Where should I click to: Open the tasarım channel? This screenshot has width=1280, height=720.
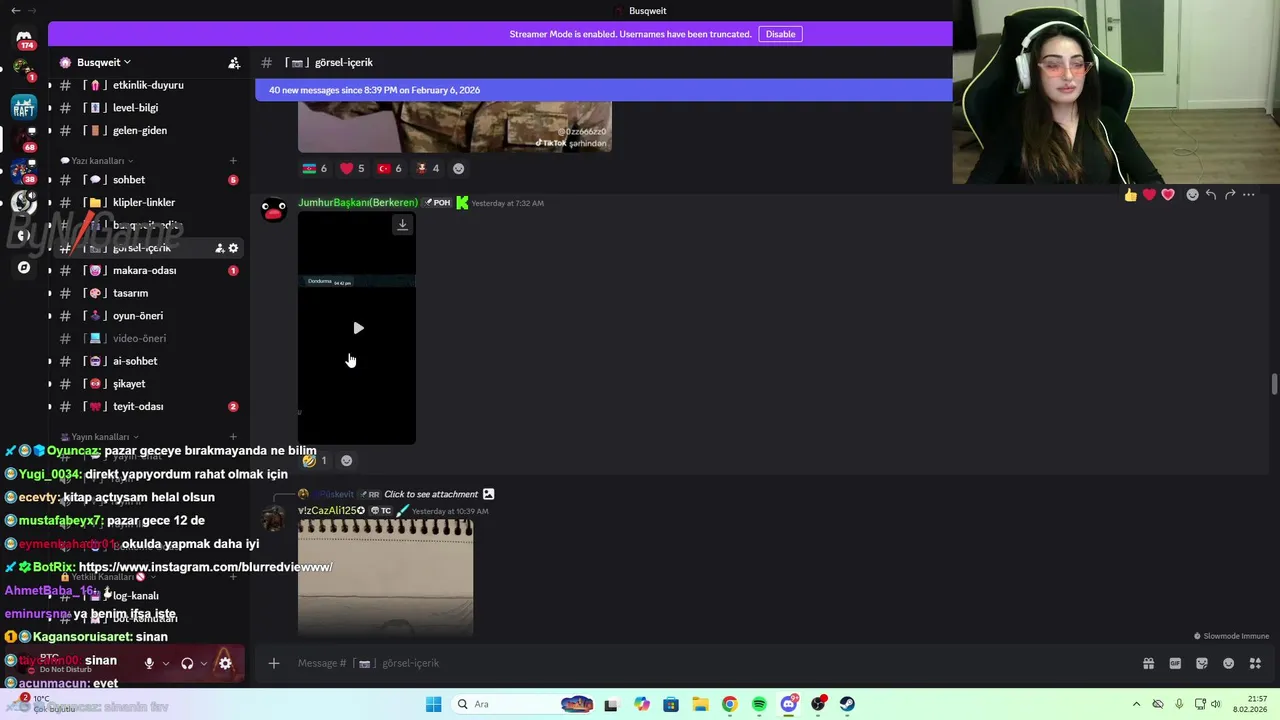click(148, 293)
